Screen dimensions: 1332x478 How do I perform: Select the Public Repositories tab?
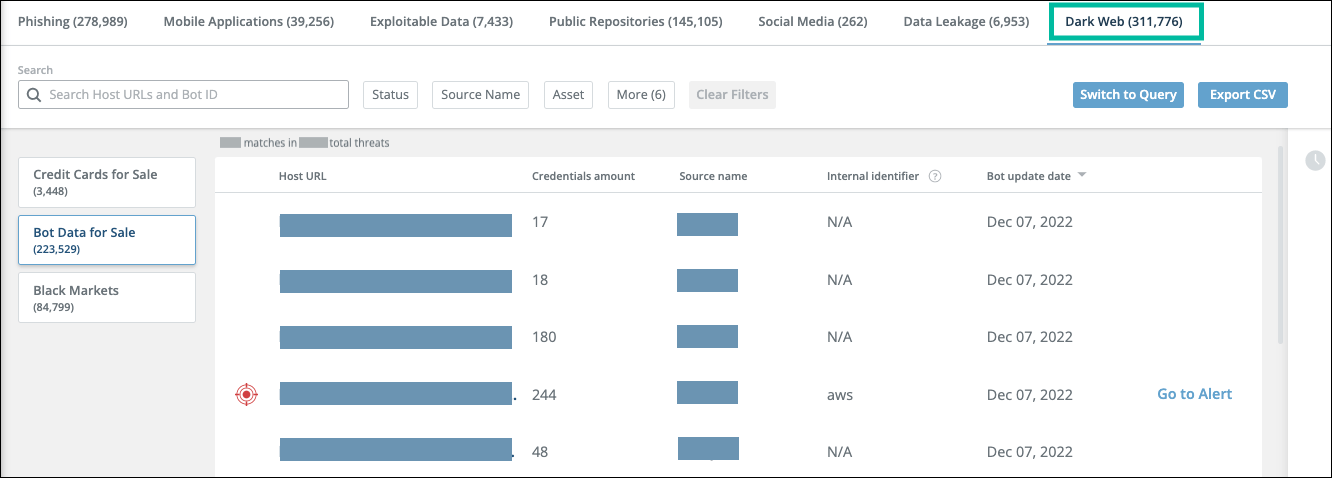tap(635, 21)
